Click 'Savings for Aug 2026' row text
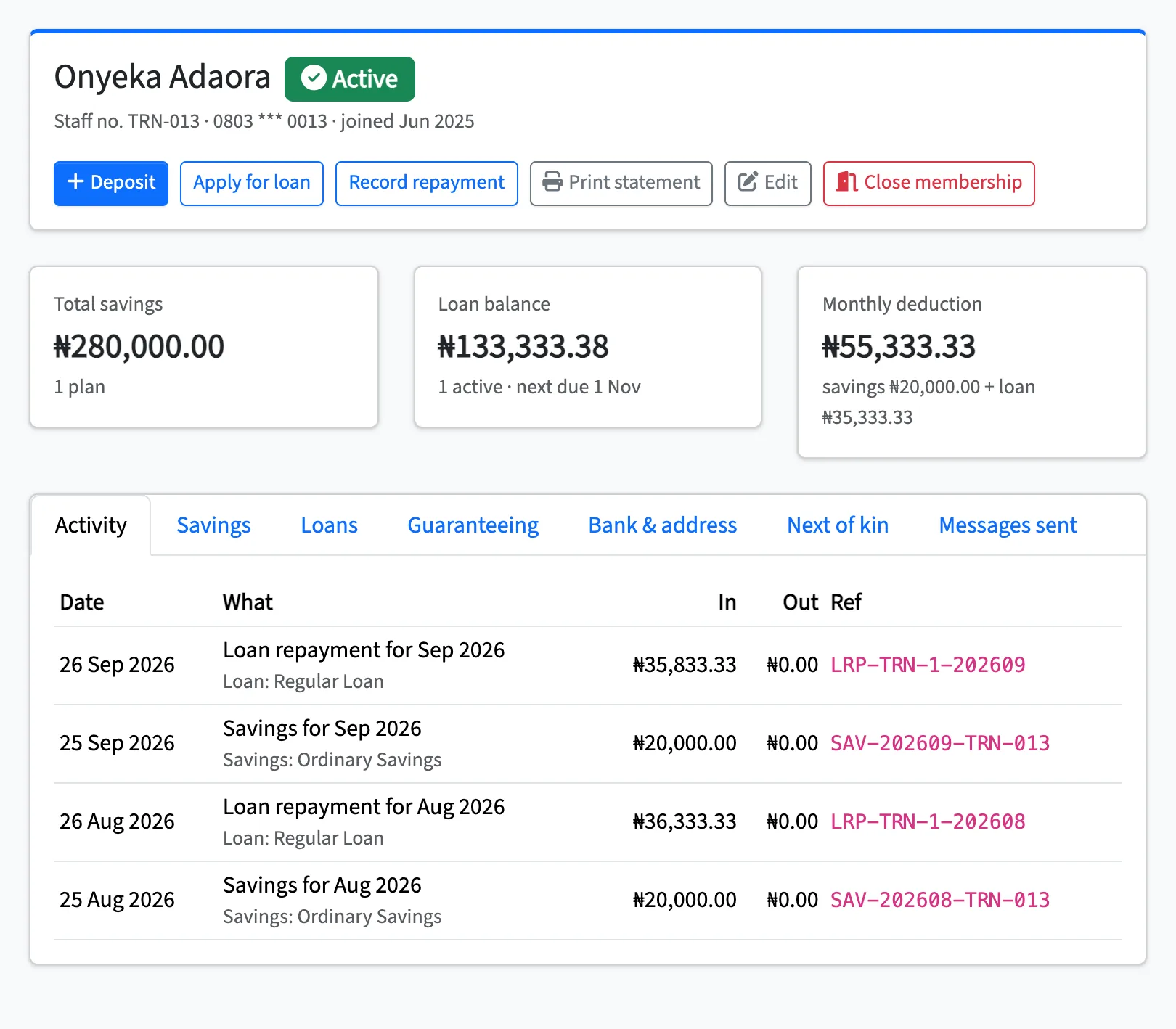Image resolution: width=1176 pixels, height=1029 pixels. tap(322, 885)
